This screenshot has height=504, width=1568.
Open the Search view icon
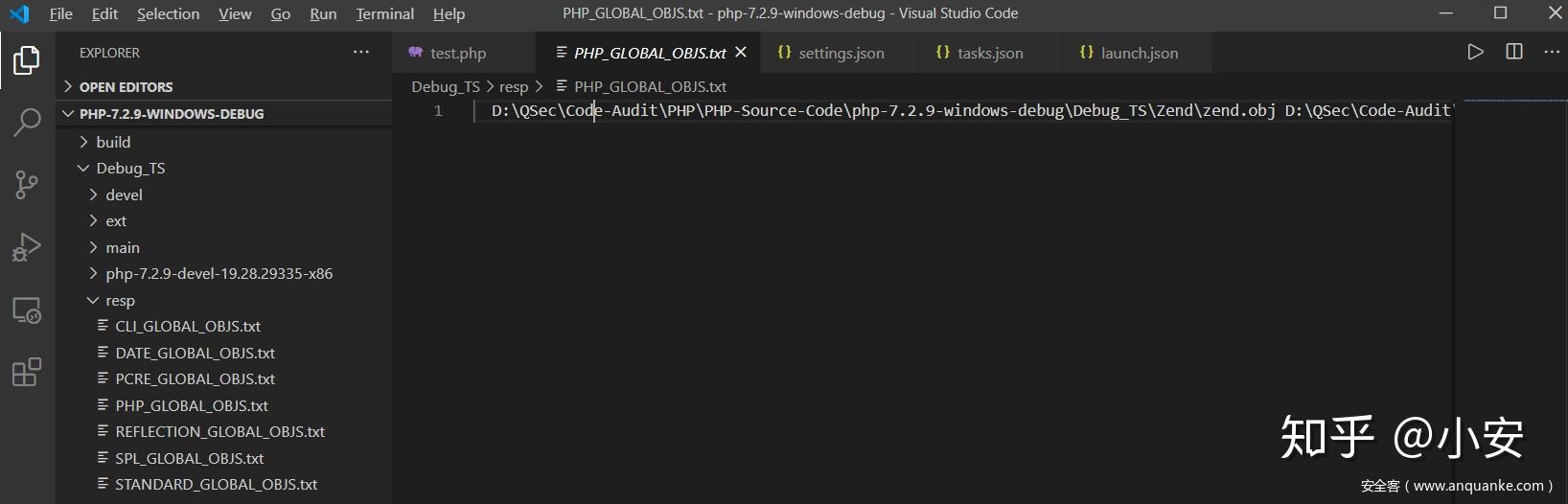[26, 122]
